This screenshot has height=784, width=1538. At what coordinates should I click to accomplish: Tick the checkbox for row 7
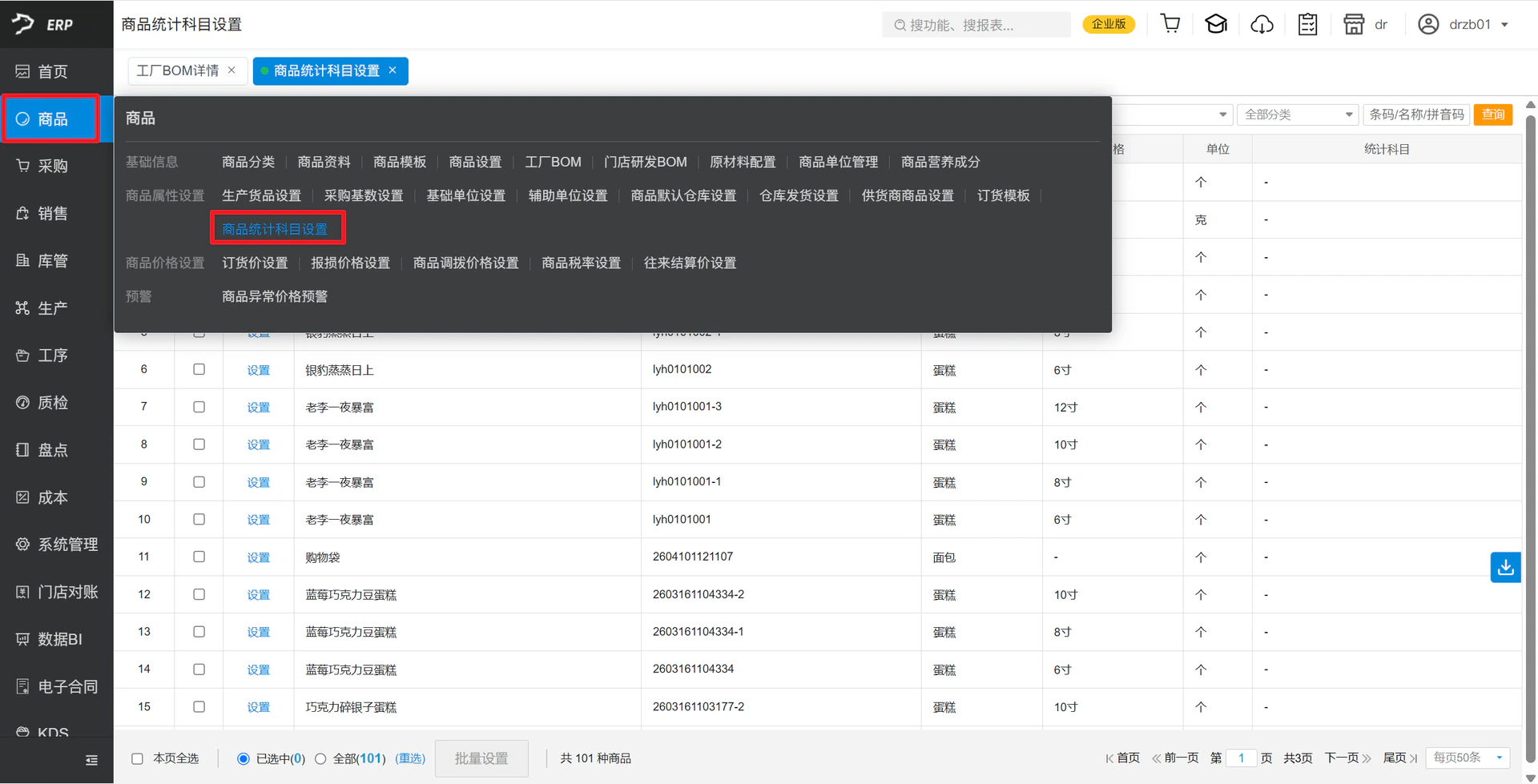point(199,407)
